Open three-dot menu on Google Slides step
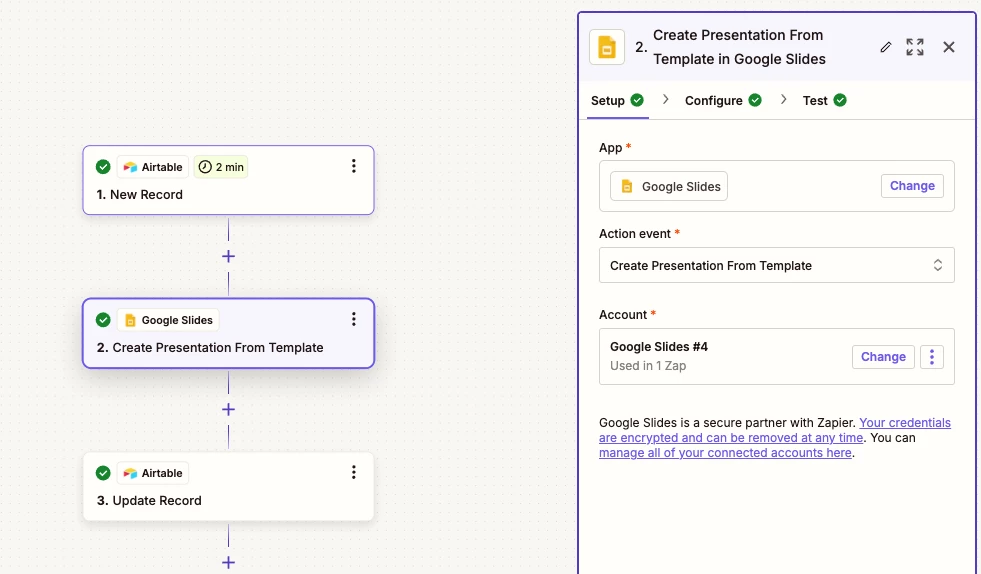This screenshot has height=574, width=981. (353, 319)
